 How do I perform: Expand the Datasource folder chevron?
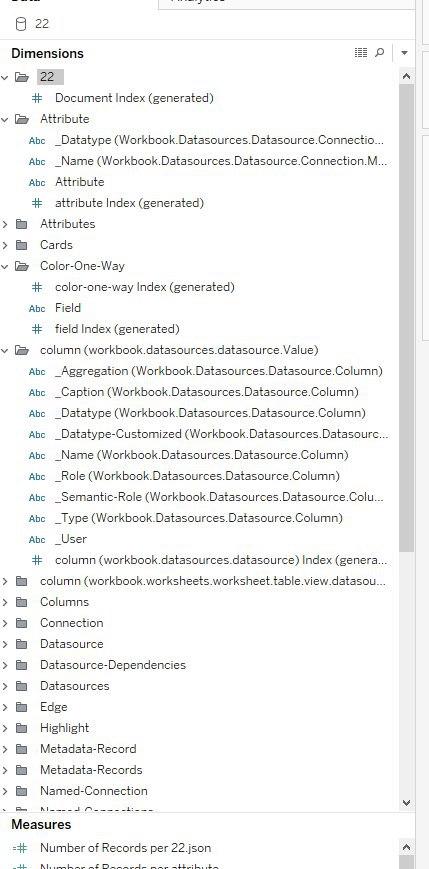(4, 645)
